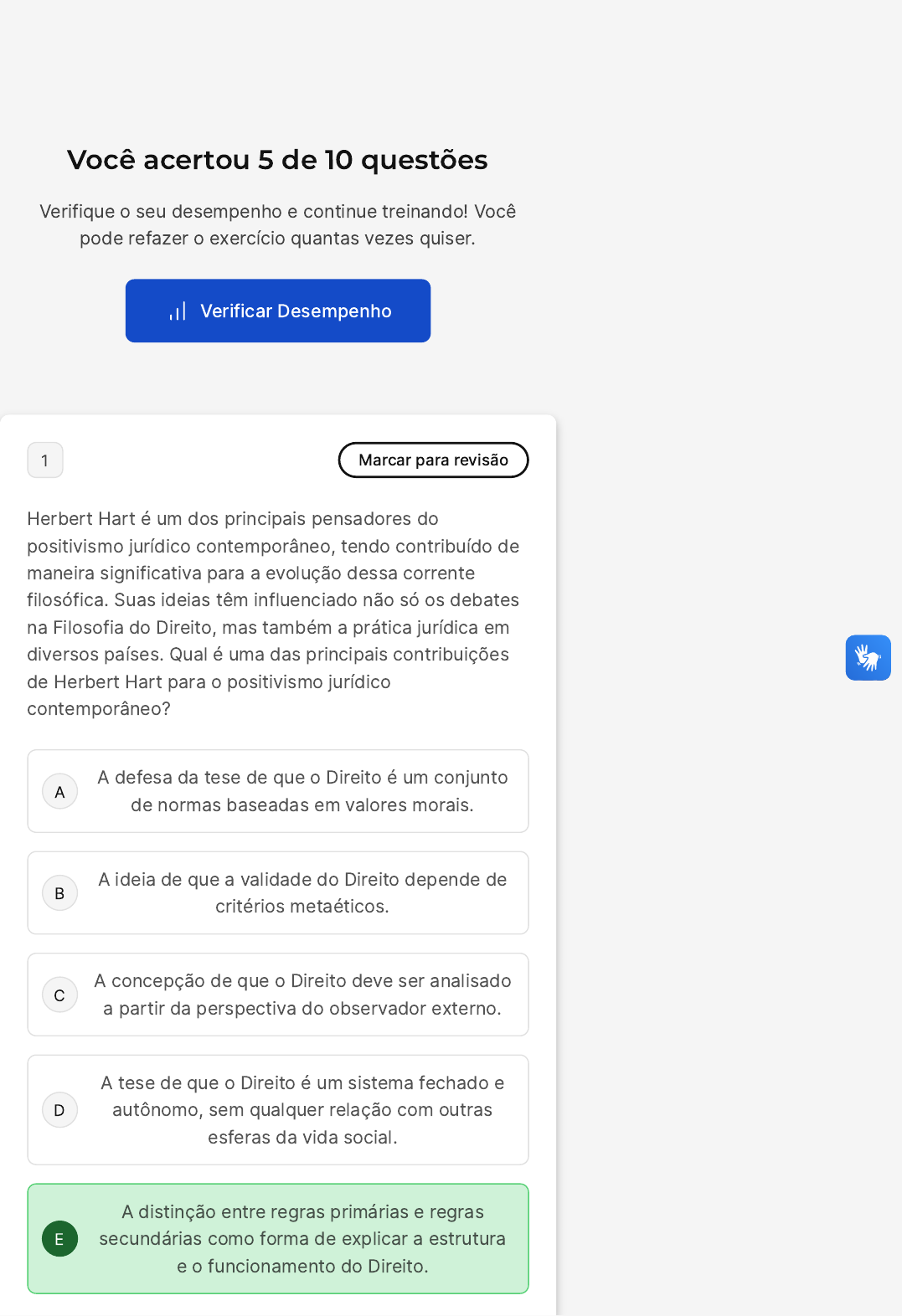
Task: Click the letter B circle badge
Action: 59,893
